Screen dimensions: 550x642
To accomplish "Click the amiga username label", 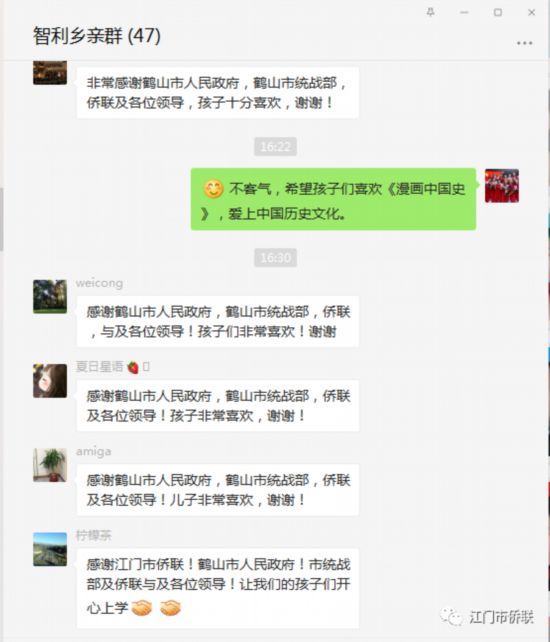I will click(x=93, y=452).
